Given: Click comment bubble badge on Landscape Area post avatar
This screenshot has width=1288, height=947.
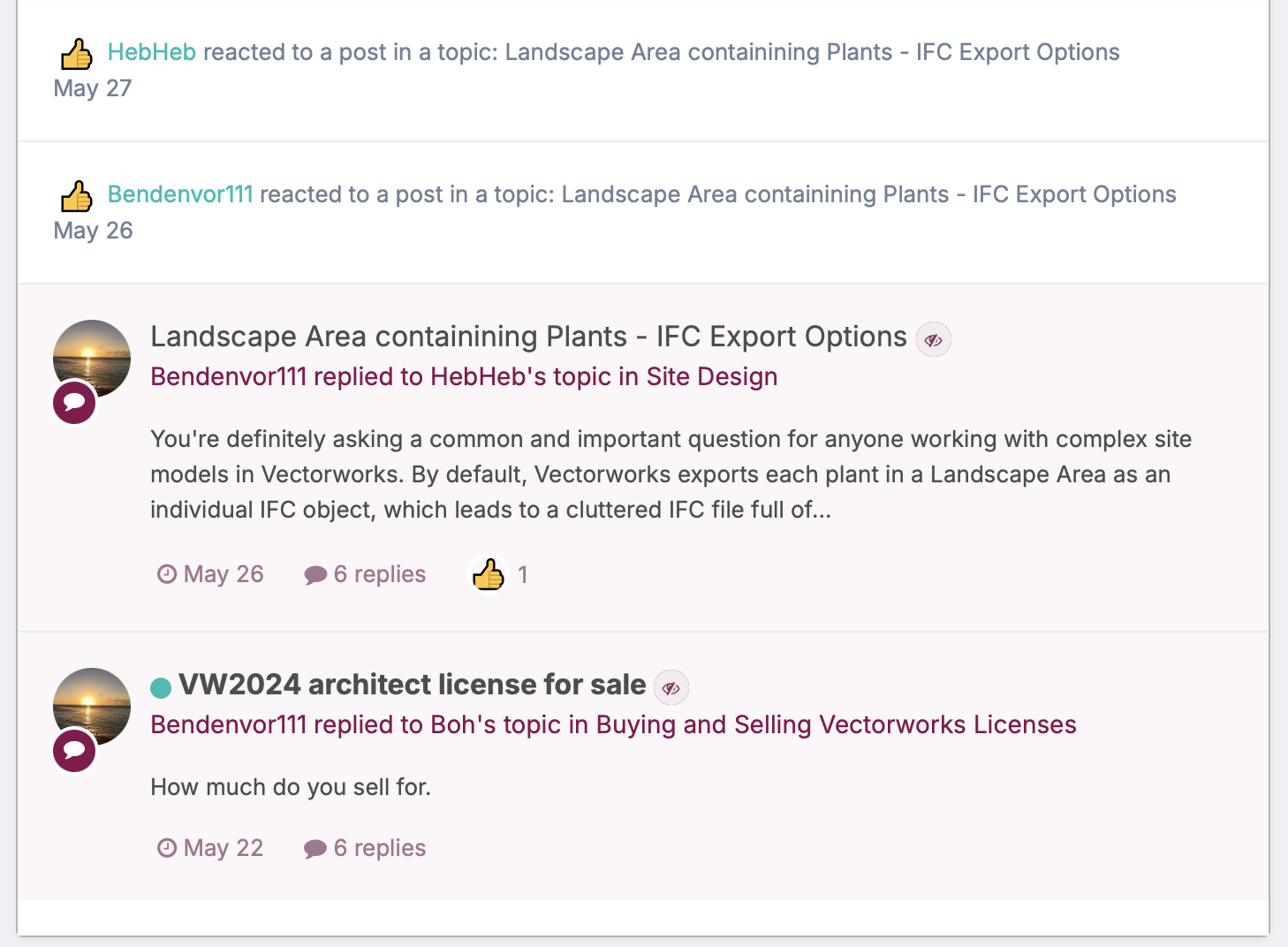Looking at the screenshot, I should tap(75, 403).
